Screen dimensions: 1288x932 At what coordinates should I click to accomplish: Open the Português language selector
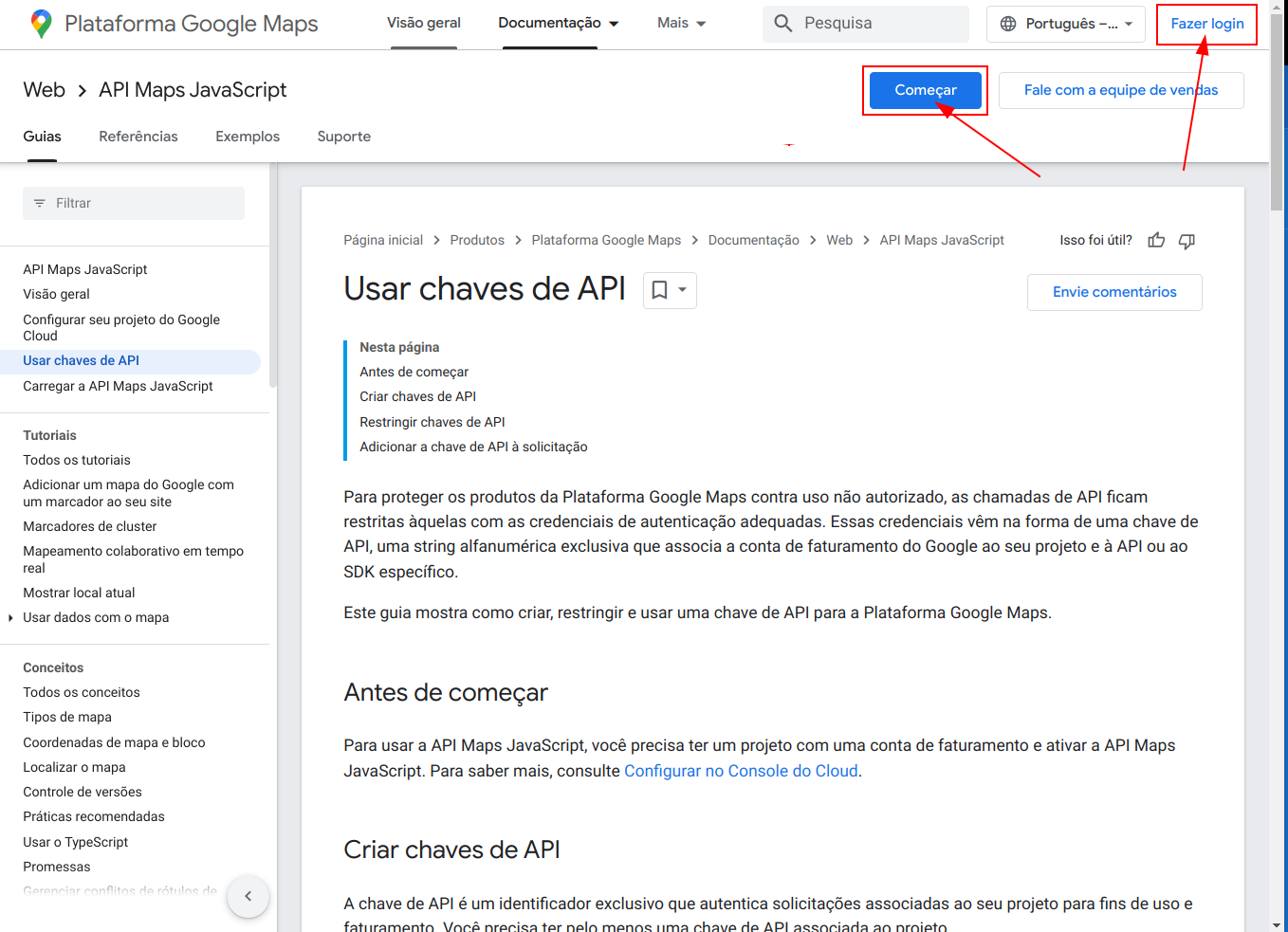[1066, 24]
